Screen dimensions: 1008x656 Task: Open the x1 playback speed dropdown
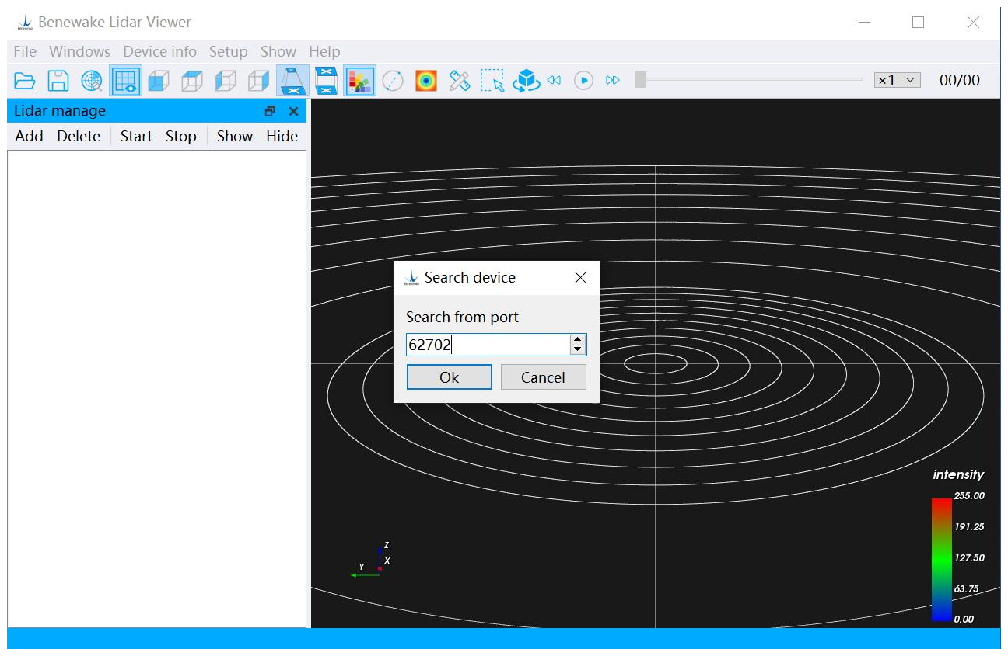click(897, 80)
